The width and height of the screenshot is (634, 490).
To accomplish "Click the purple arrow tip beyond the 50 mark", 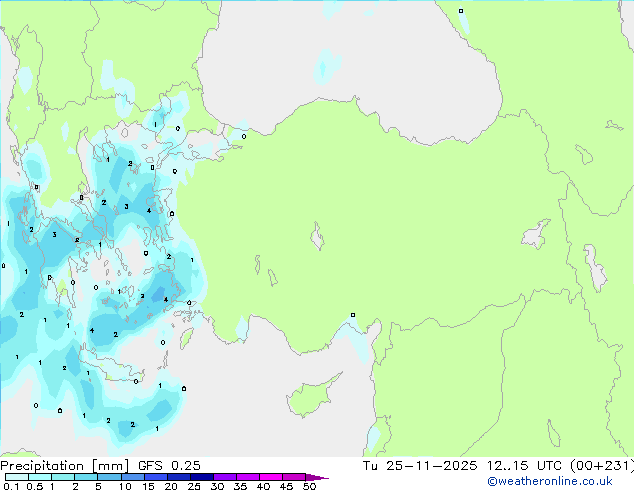I will click(317, 477).
